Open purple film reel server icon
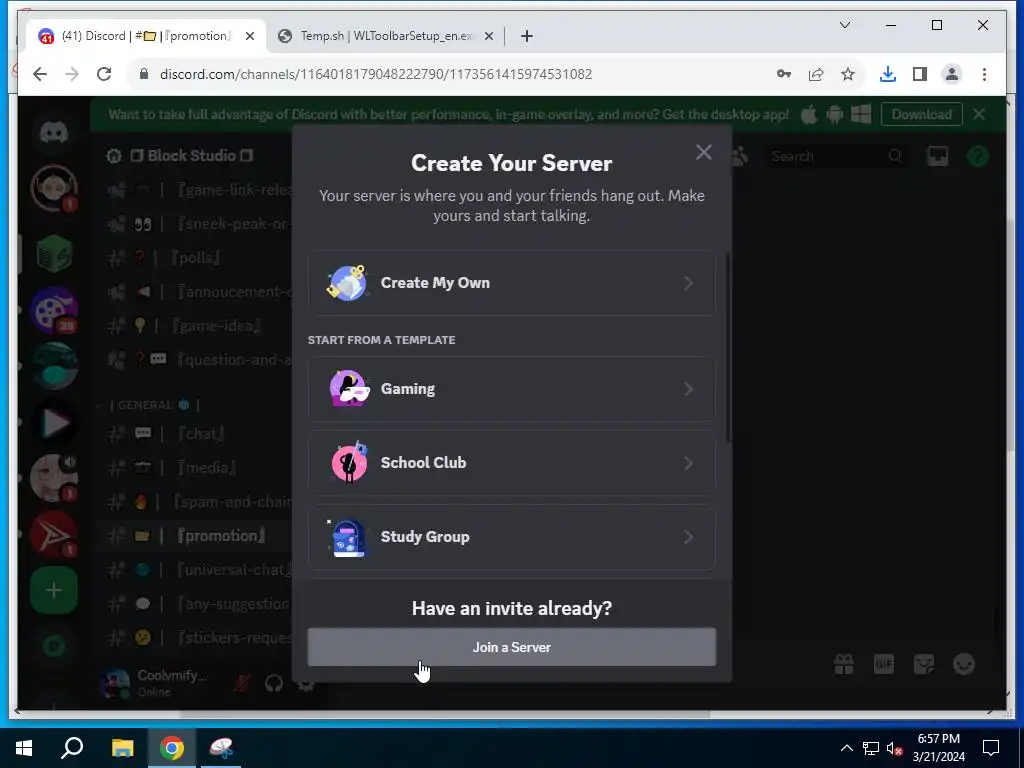This screenshot has height=768, width=1024. pyautogui.click(x=54, y=310)
